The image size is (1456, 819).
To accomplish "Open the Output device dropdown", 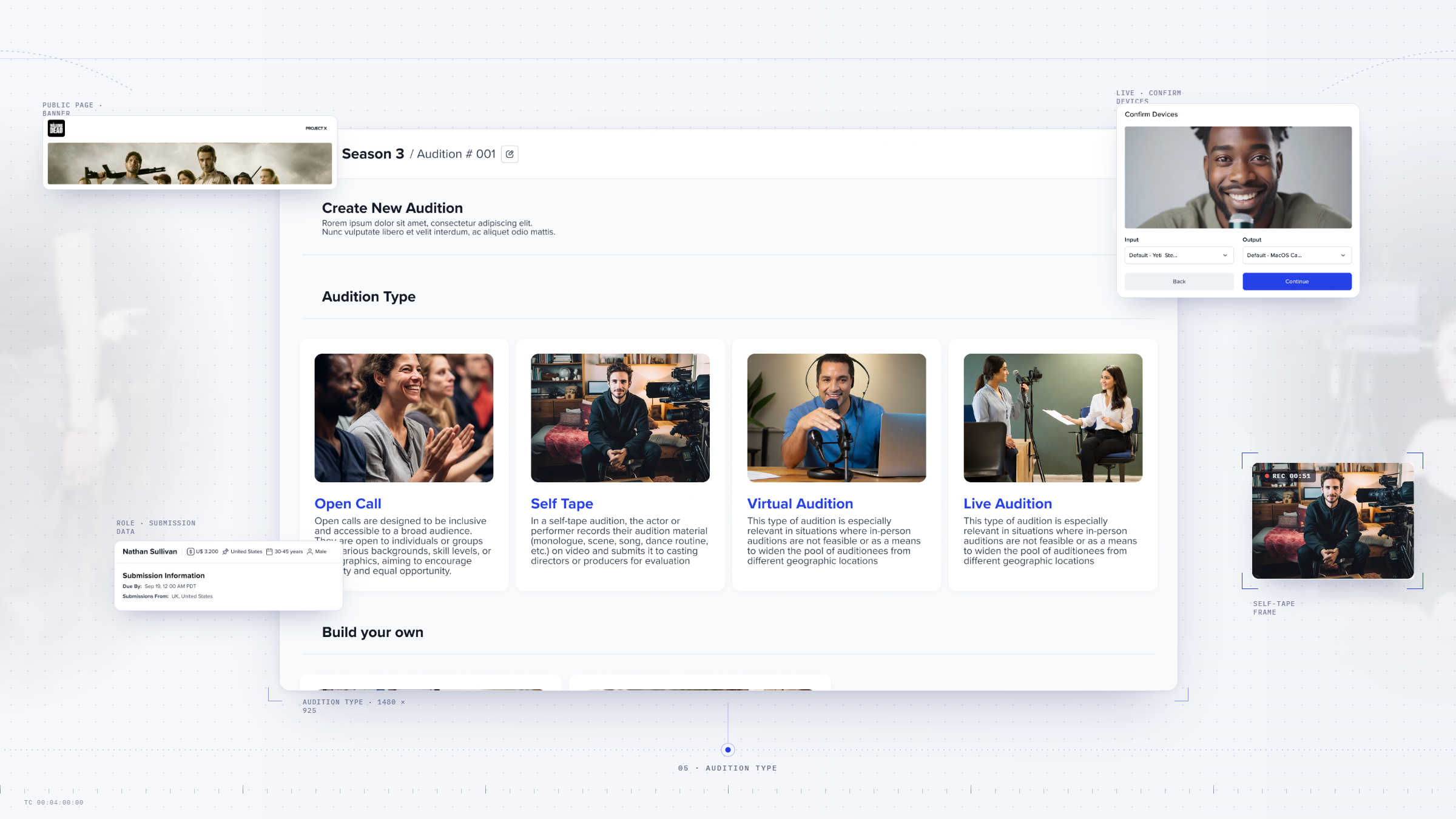I will (x=1297, y=255).
